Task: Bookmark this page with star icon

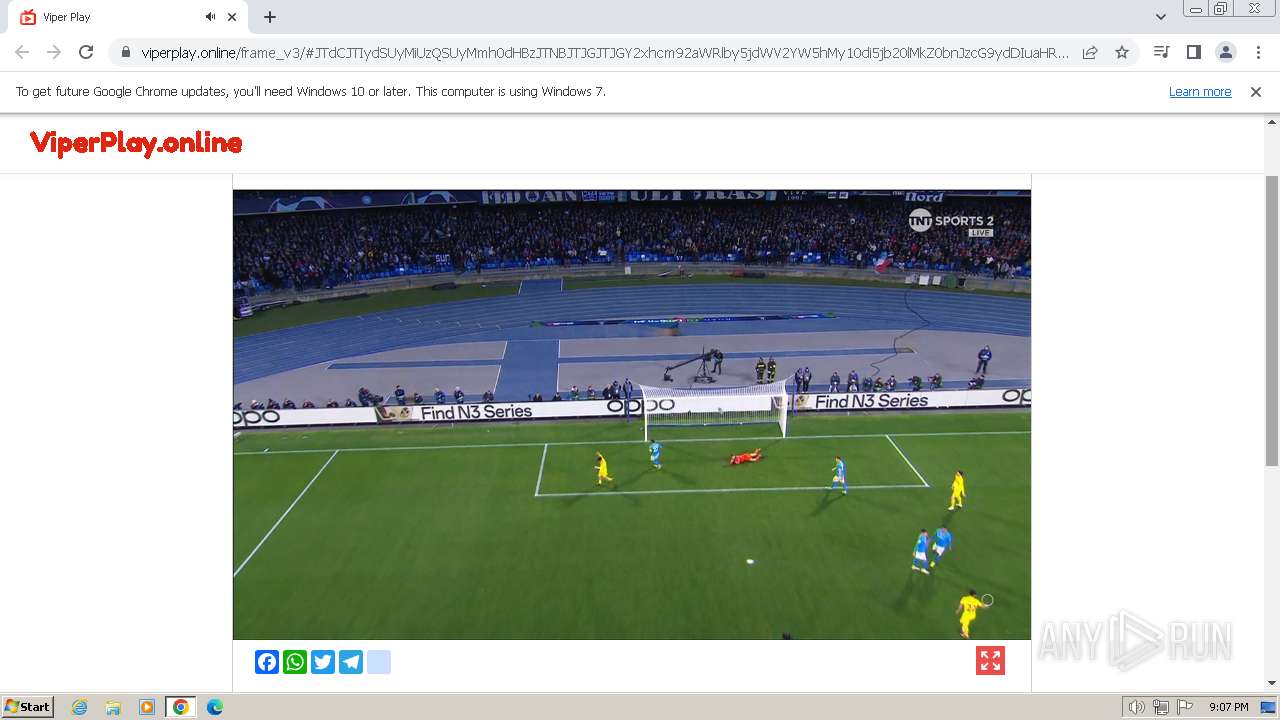Action: [1122, 52]
